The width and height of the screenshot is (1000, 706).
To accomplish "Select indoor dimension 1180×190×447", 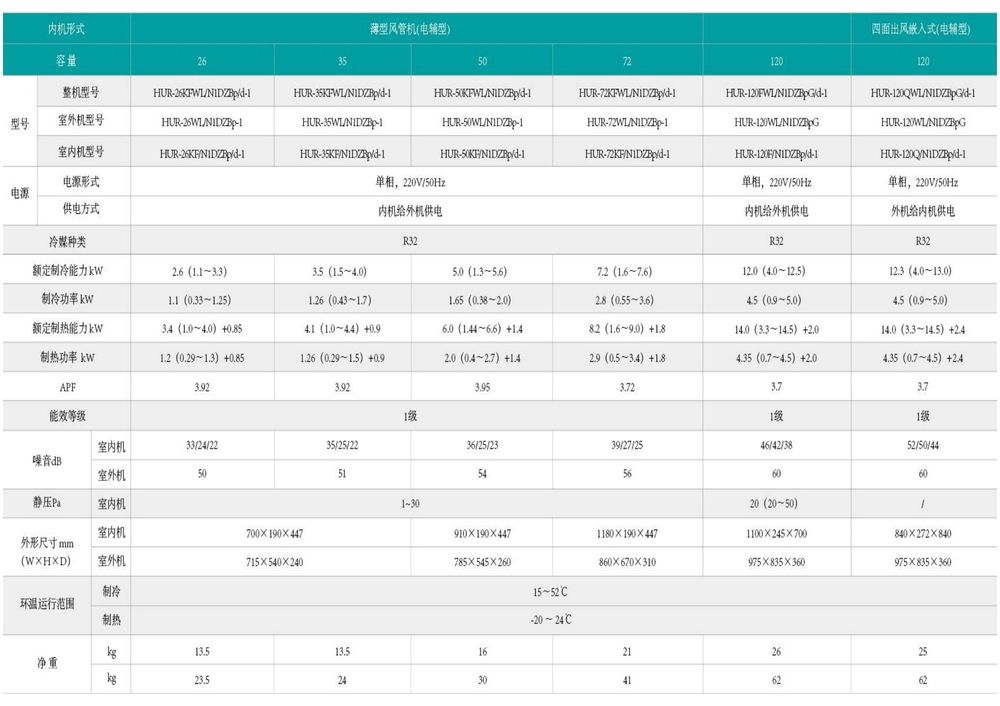I will (x=627, y=534).
